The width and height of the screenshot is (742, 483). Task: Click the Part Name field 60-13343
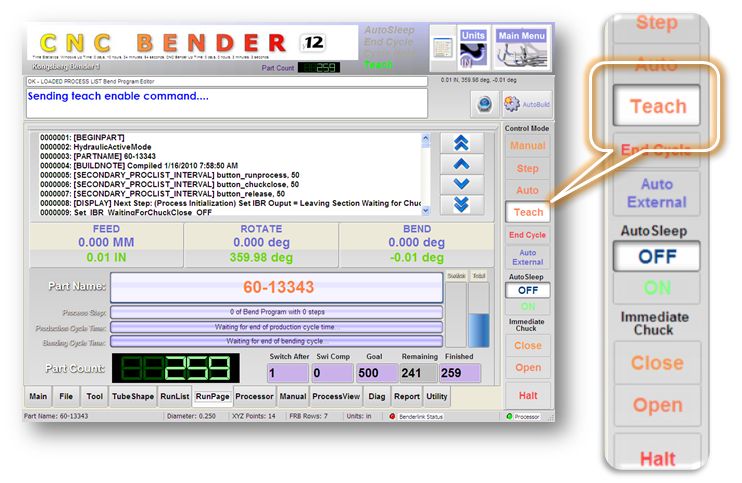click(x=275, y=287)
